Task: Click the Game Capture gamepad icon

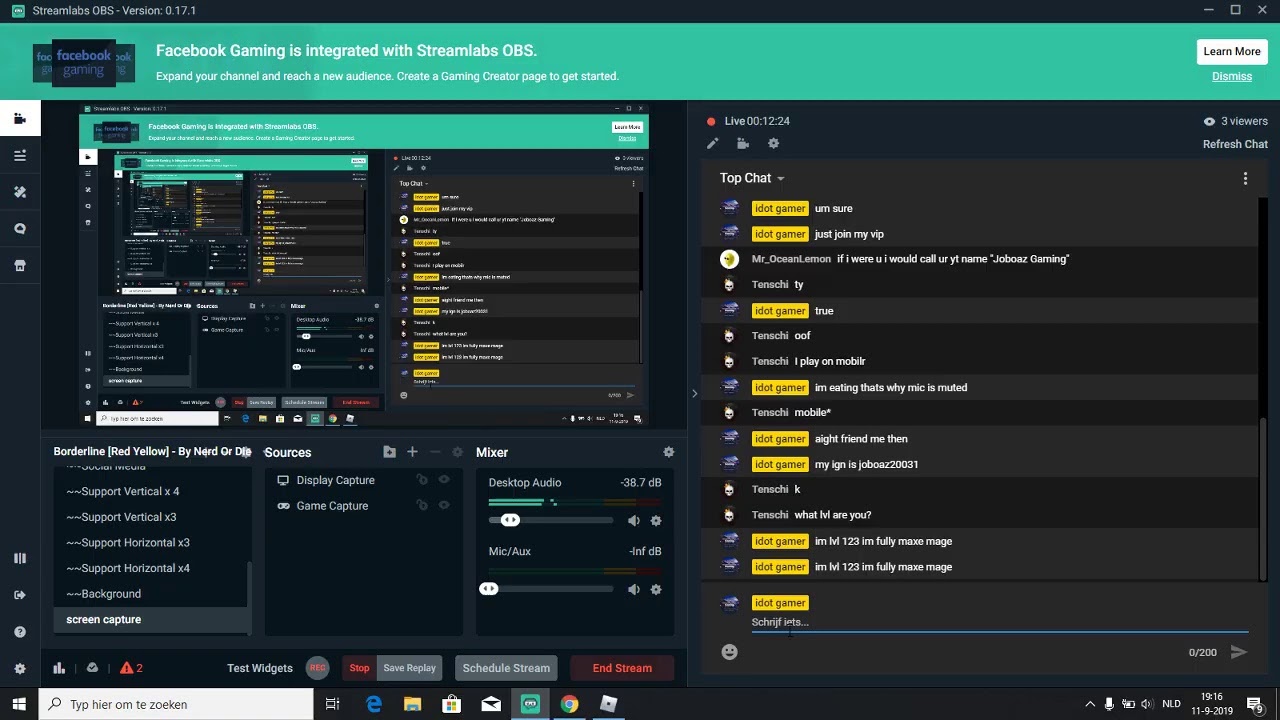Action: (283, 506)
